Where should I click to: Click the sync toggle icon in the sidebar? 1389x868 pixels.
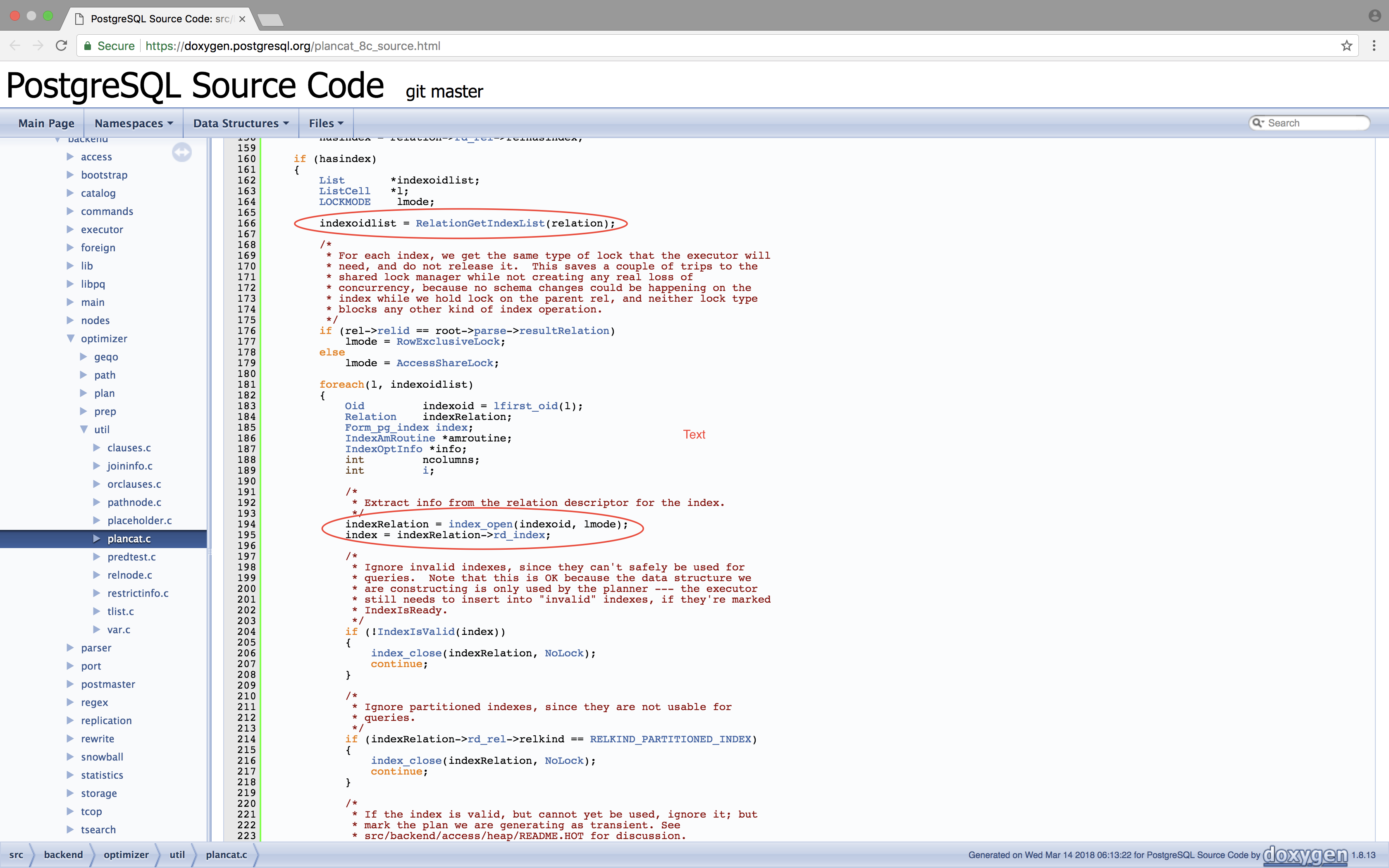182,152
